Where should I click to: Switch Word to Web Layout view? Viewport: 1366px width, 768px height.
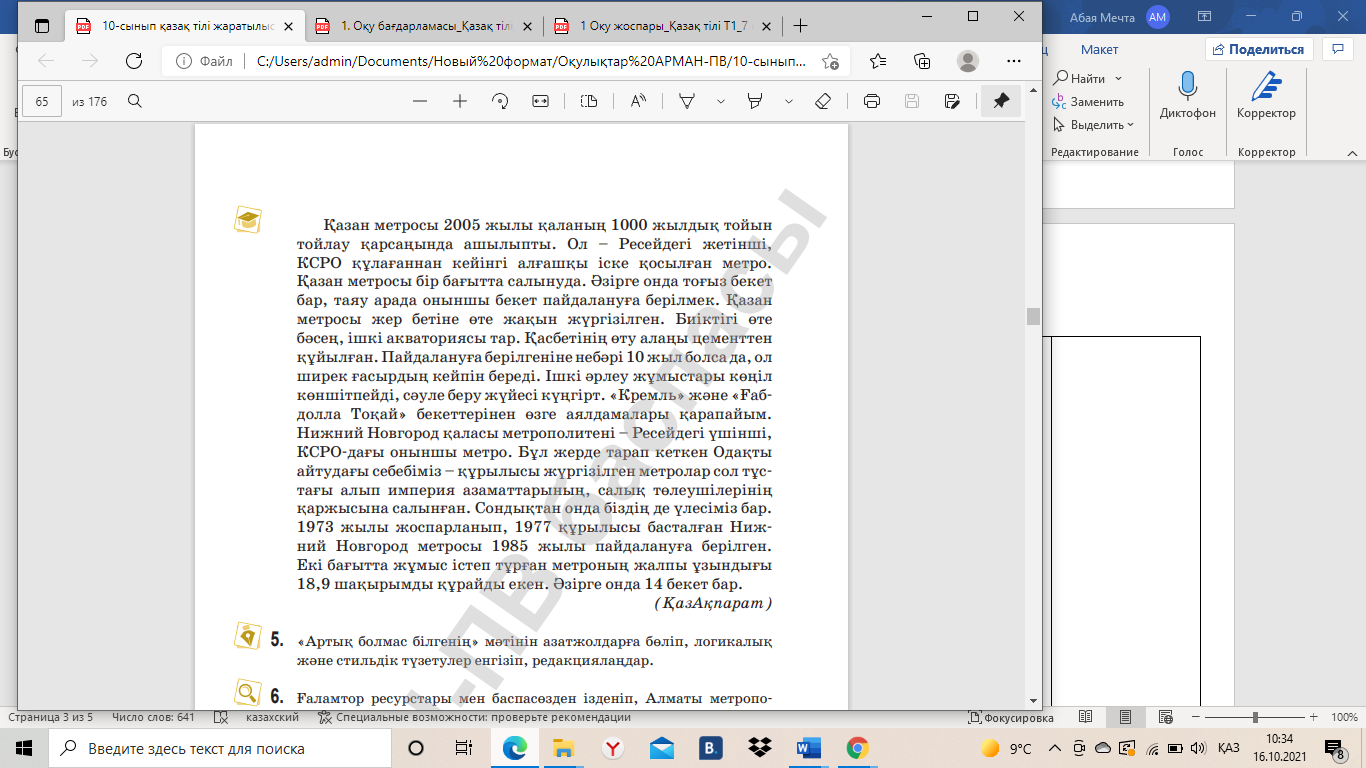(1165, 717)
